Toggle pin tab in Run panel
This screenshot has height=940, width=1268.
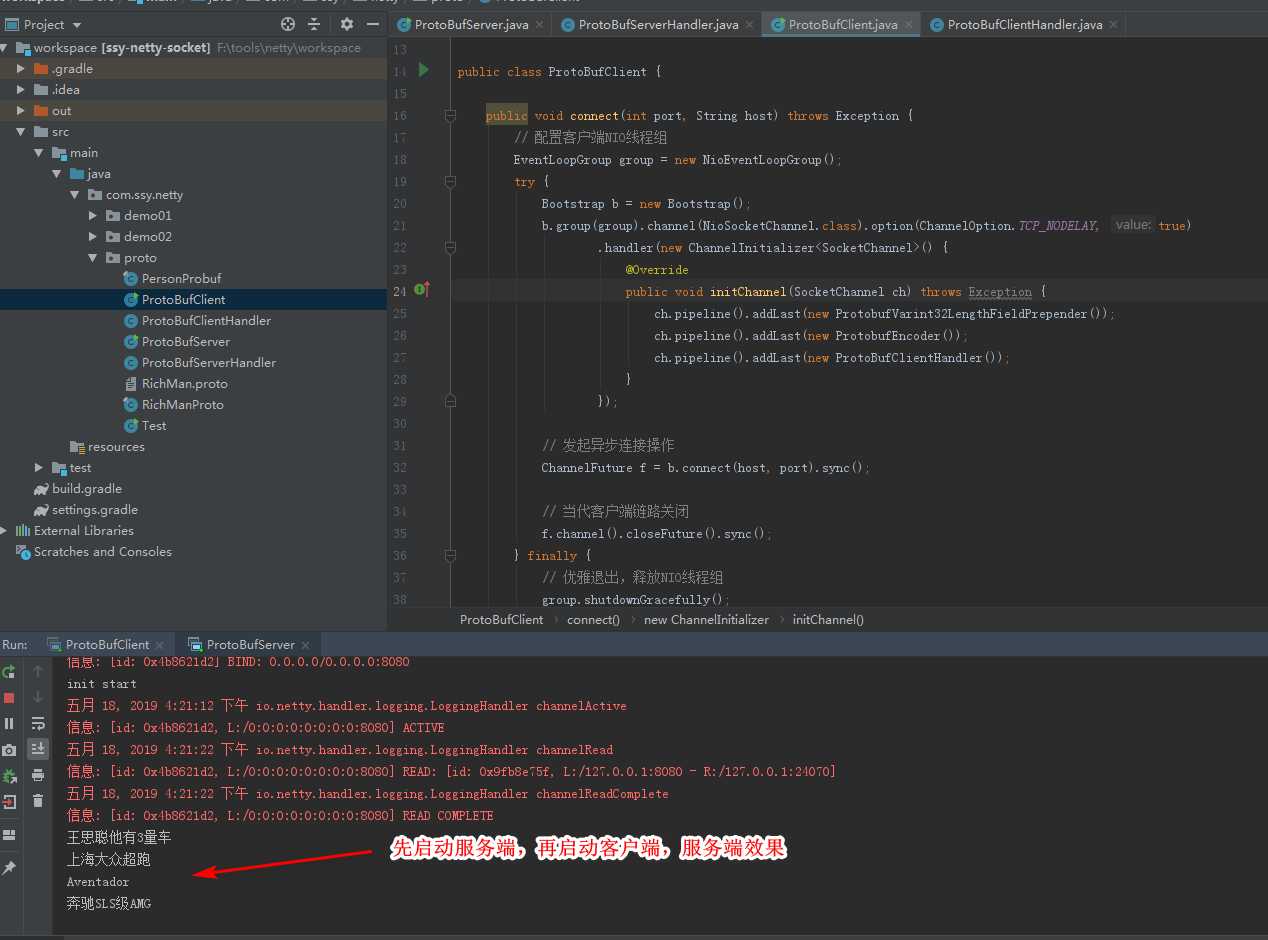9,868
